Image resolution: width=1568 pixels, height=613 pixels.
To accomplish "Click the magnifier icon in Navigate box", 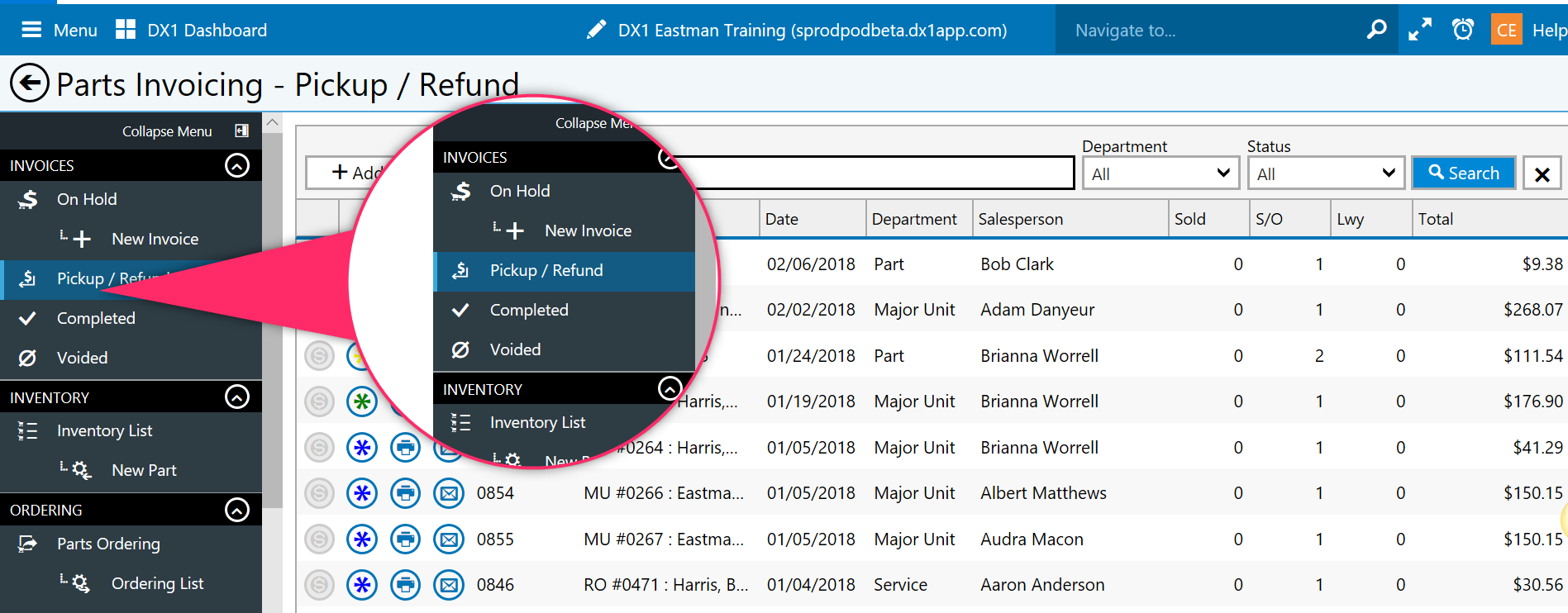I will pos(1376,30).
